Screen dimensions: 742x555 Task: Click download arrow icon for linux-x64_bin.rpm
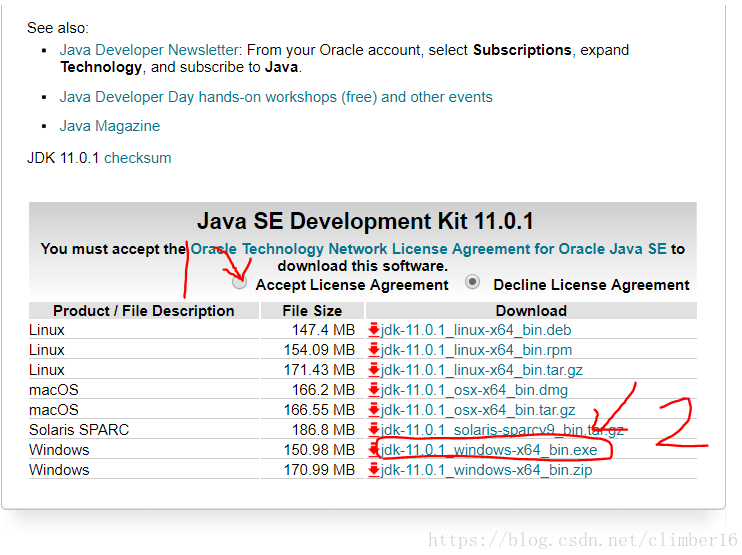[x=374, y=350]
